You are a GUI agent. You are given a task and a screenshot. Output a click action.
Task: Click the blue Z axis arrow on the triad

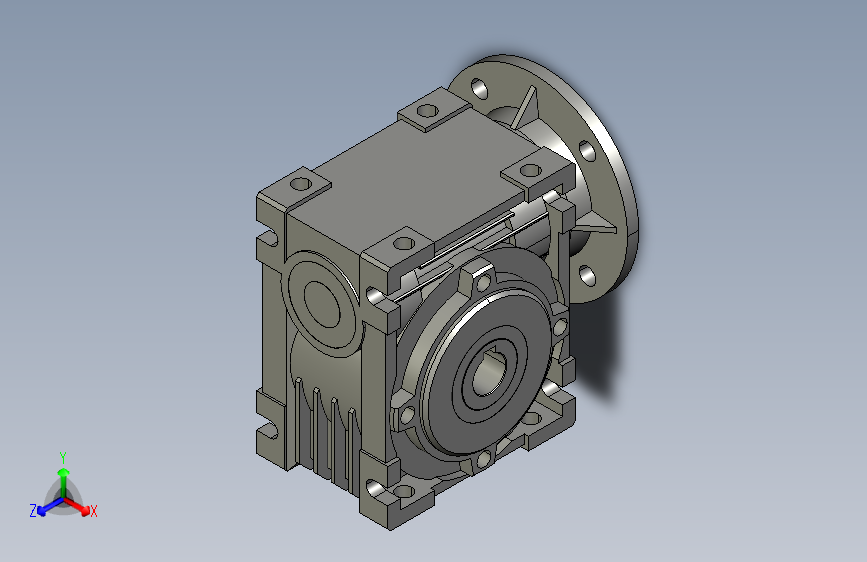(x=50, y=507)
